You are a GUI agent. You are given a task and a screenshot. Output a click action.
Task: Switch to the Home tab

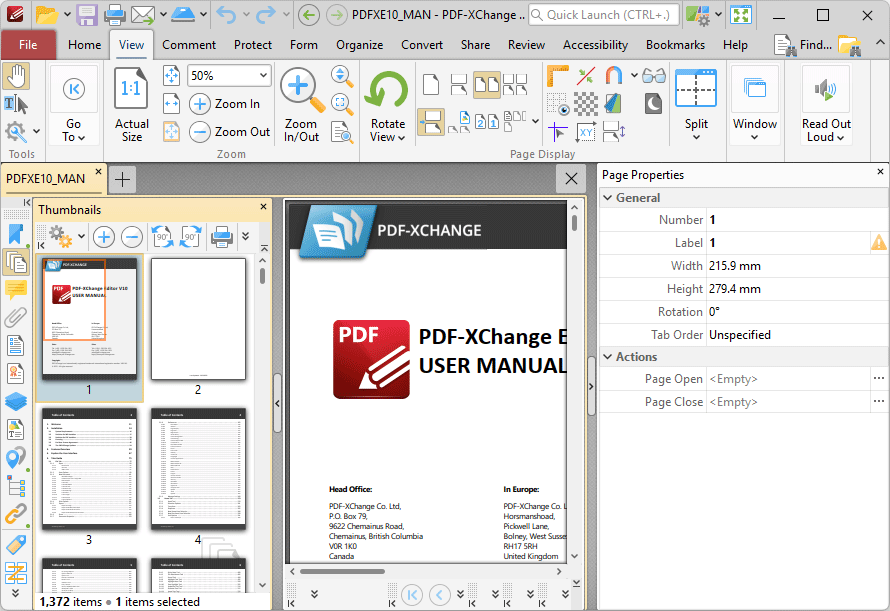coord(85,45)
